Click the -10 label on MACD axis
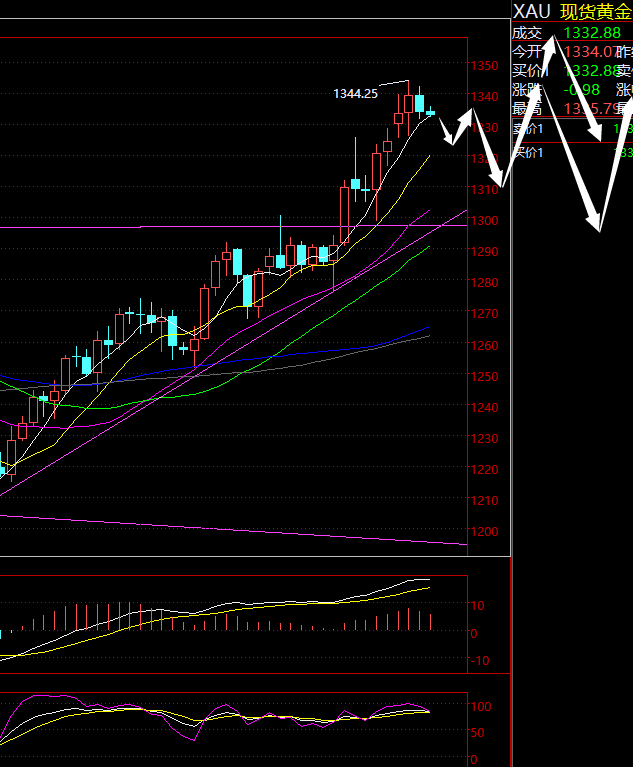 click(x=480, y=661)
